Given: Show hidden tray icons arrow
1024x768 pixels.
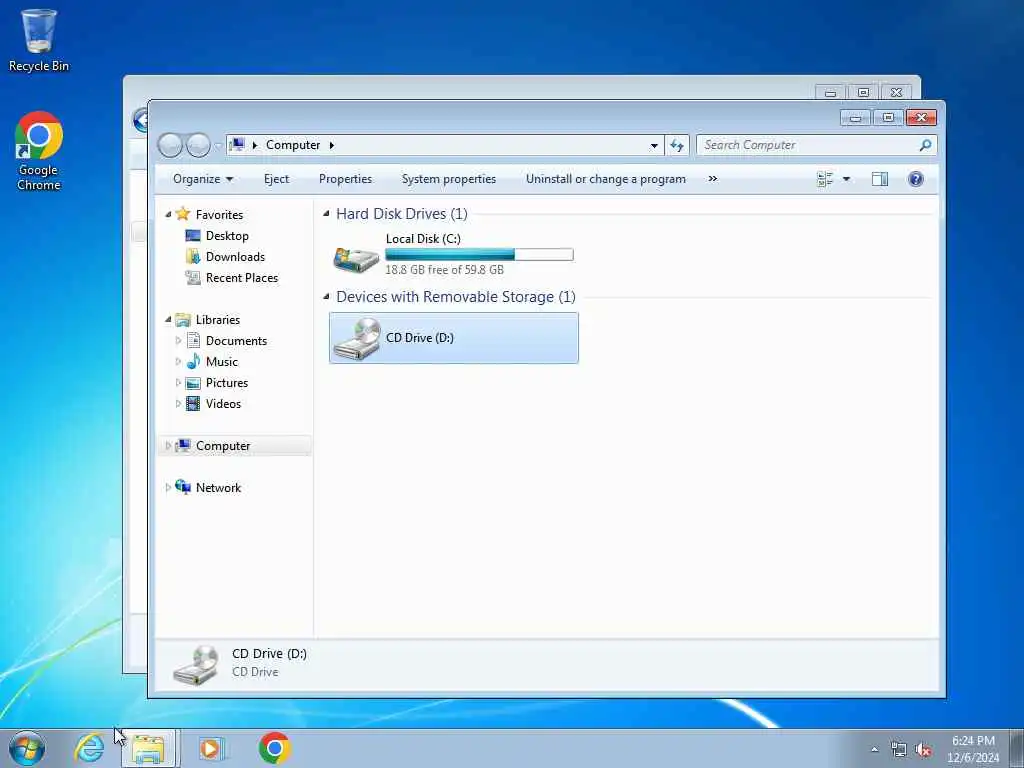Looking at the screenshot, I should [874, 749].
